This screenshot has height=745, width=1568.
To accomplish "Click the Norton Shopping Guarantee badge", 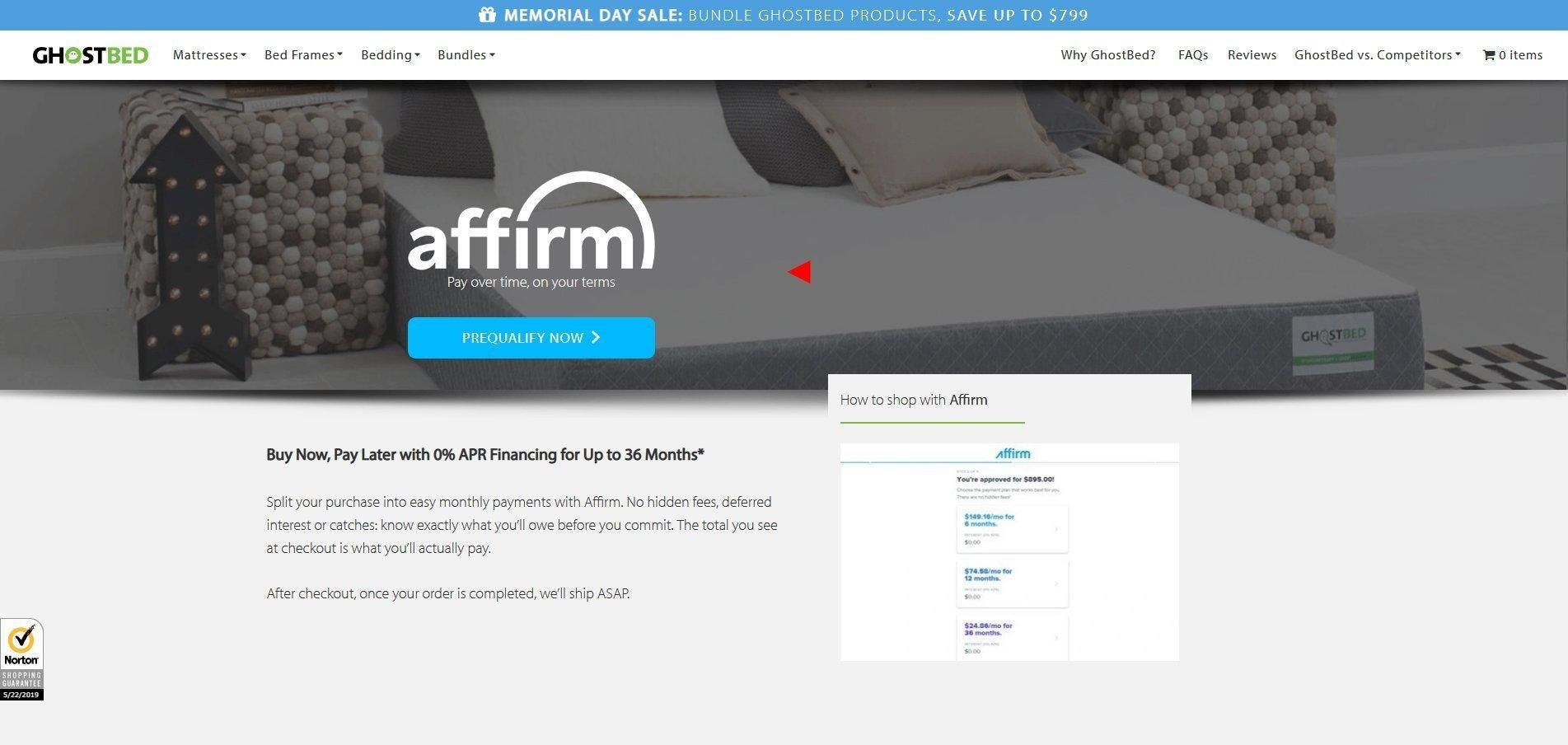I will (21, 659).
